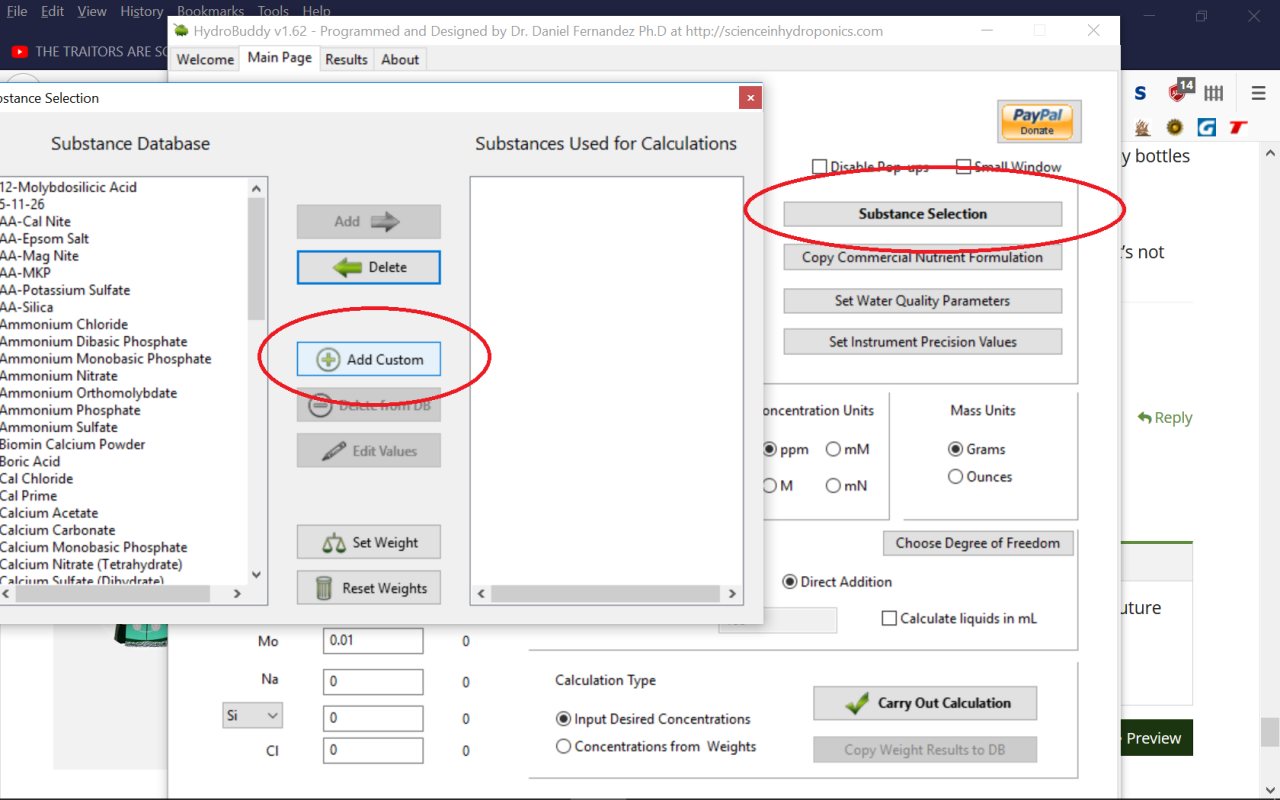
Task: Select Ammonium Nitrate in Substance Database
Action: 59,376
